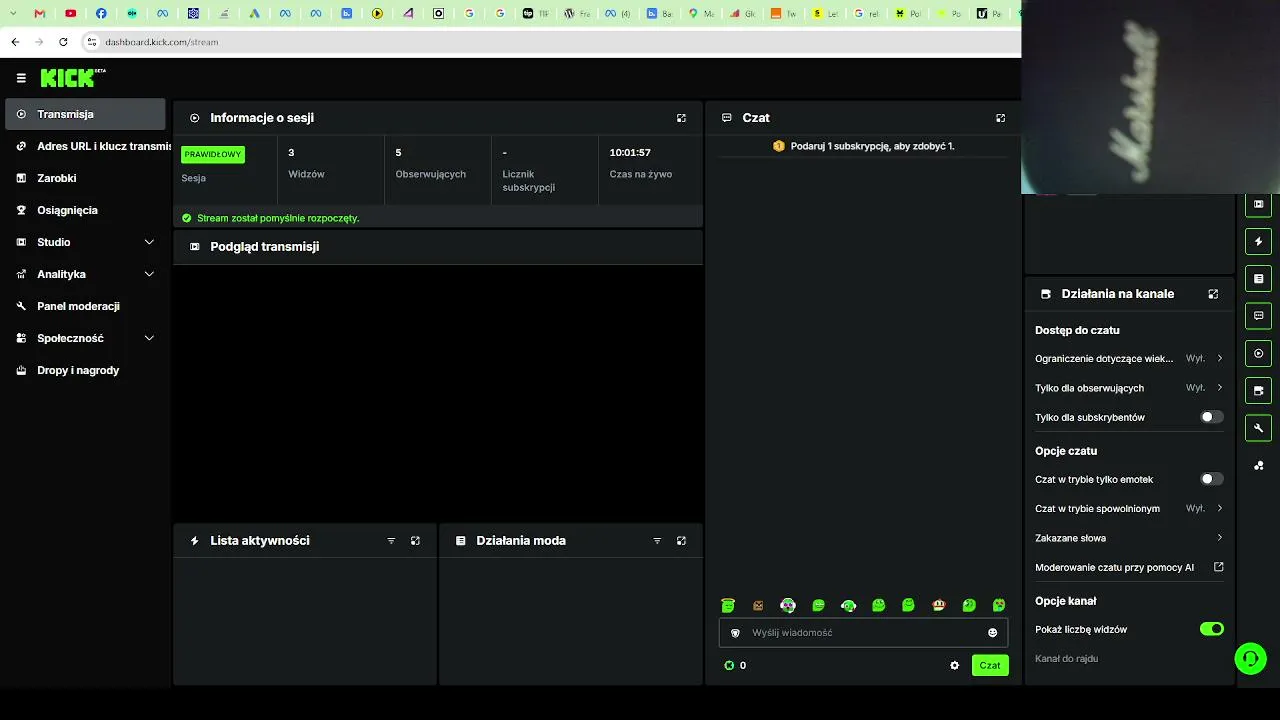Click browser back arrow

tap(15, 42)
